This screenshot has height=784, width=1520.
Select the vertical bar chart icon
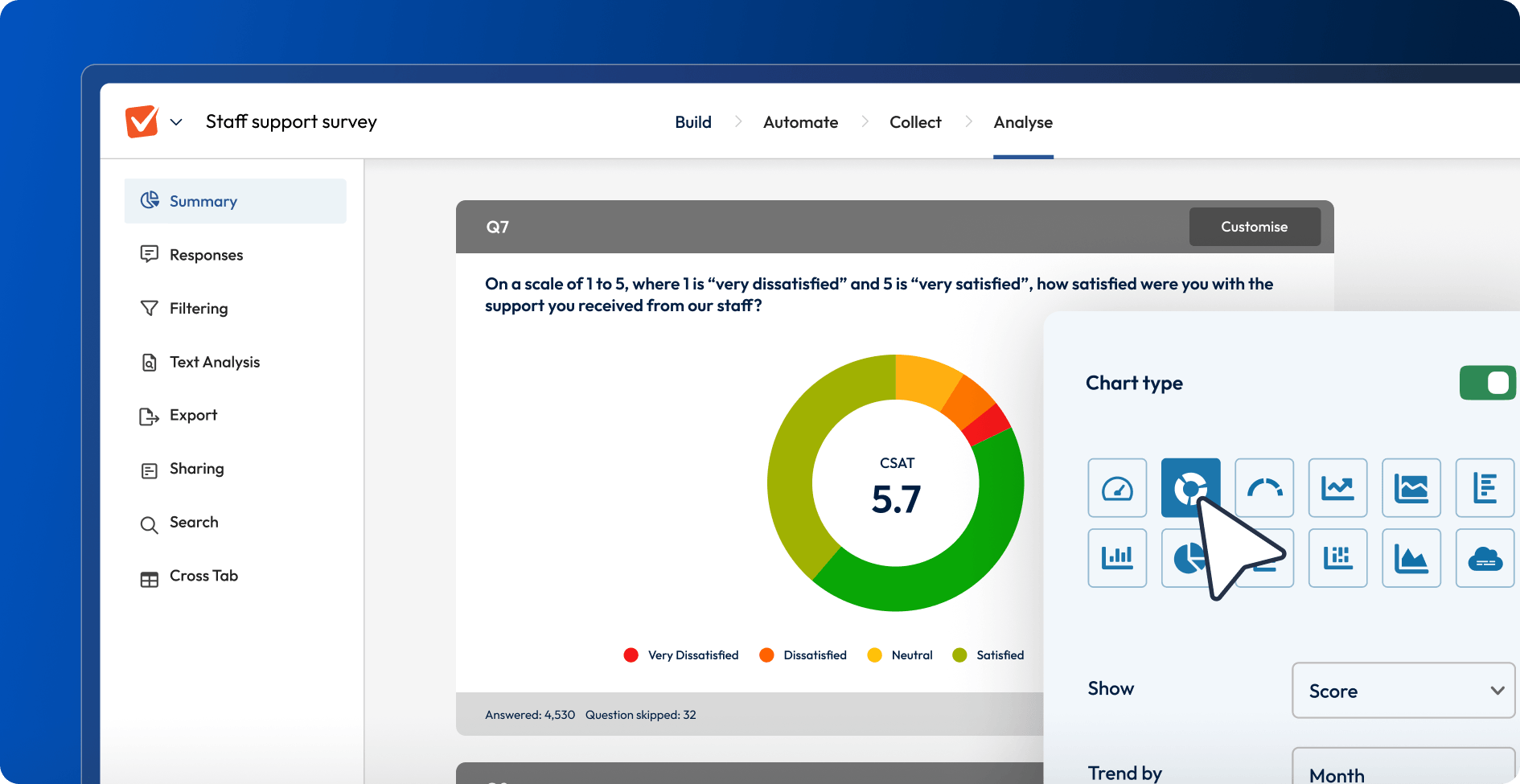[1117, 558]
